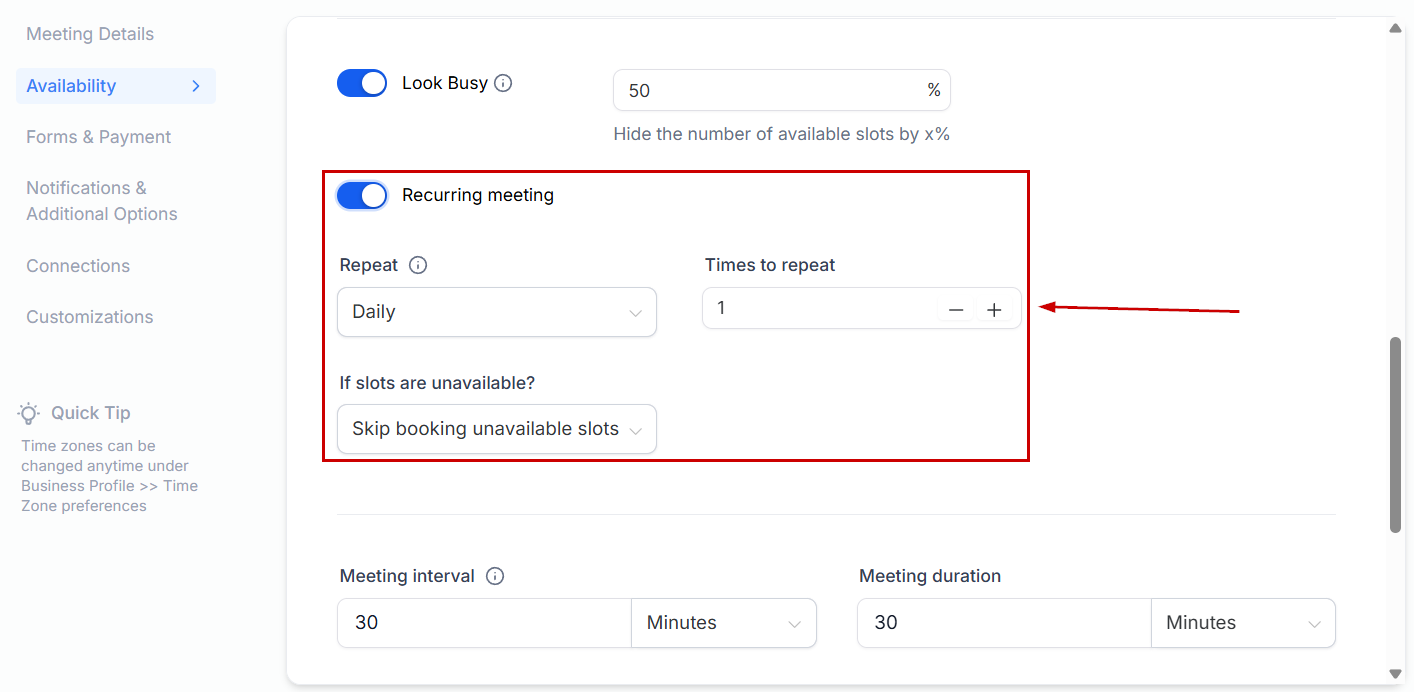Viewport: 1414px width, 692px height.
Task: Click the plus icon in Times to repeat
Action: 994,310
